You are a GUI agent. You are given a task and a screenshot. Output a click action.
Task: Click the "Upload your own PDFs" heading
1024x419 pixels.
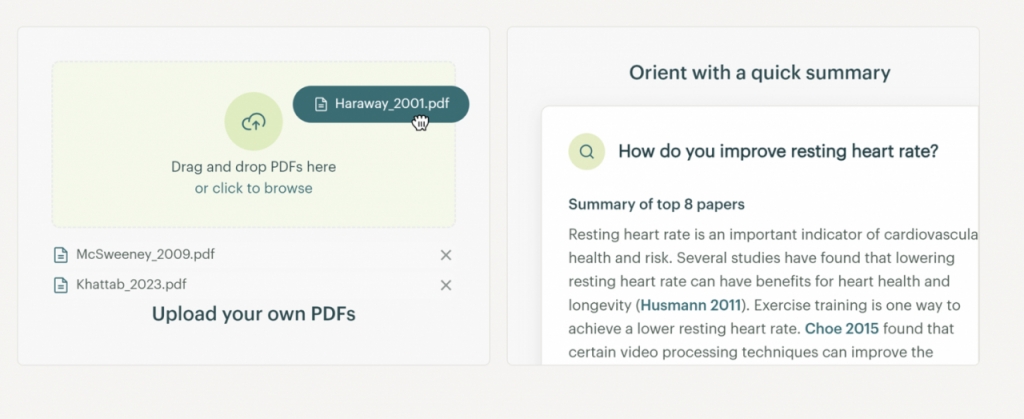(254, 314)
